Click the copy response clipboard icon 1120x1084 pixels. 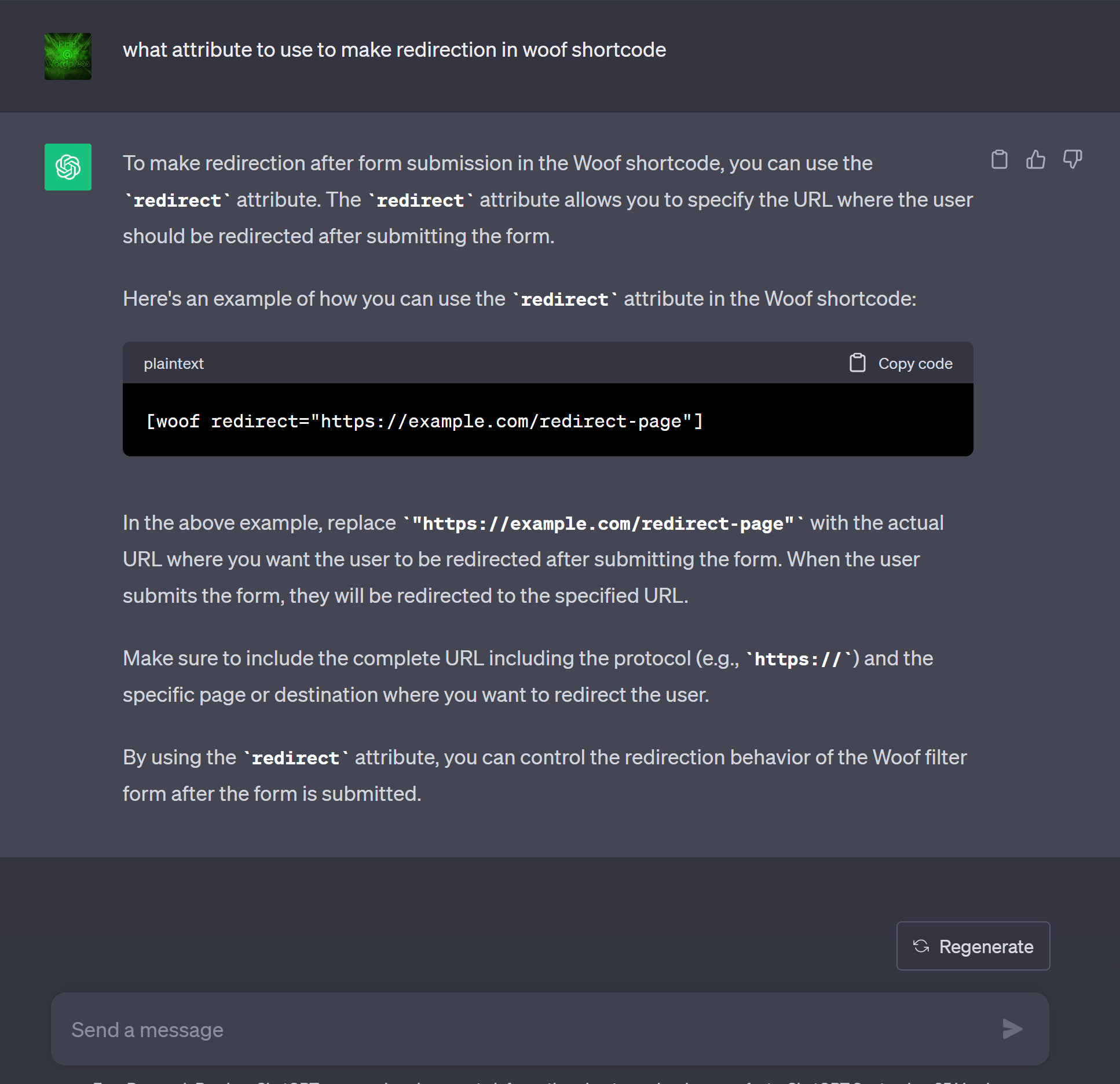point(999,159)
